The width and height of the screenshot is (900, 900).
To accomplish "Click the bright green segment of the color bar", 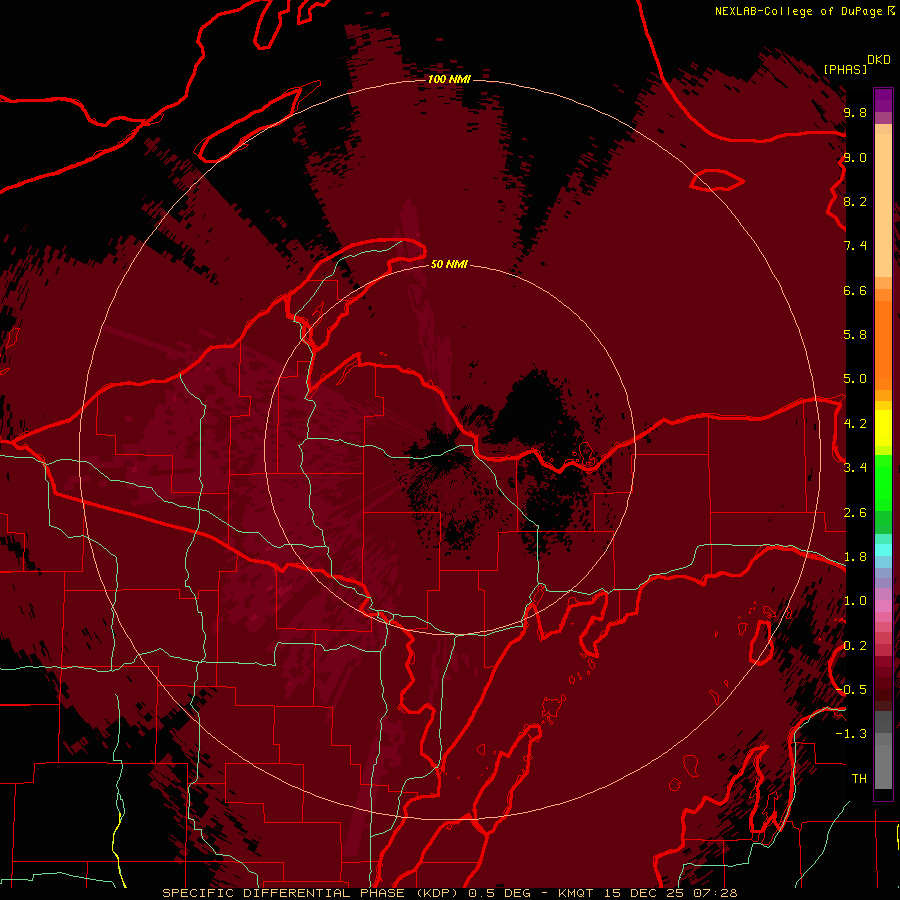I will [x=883, y=483].
